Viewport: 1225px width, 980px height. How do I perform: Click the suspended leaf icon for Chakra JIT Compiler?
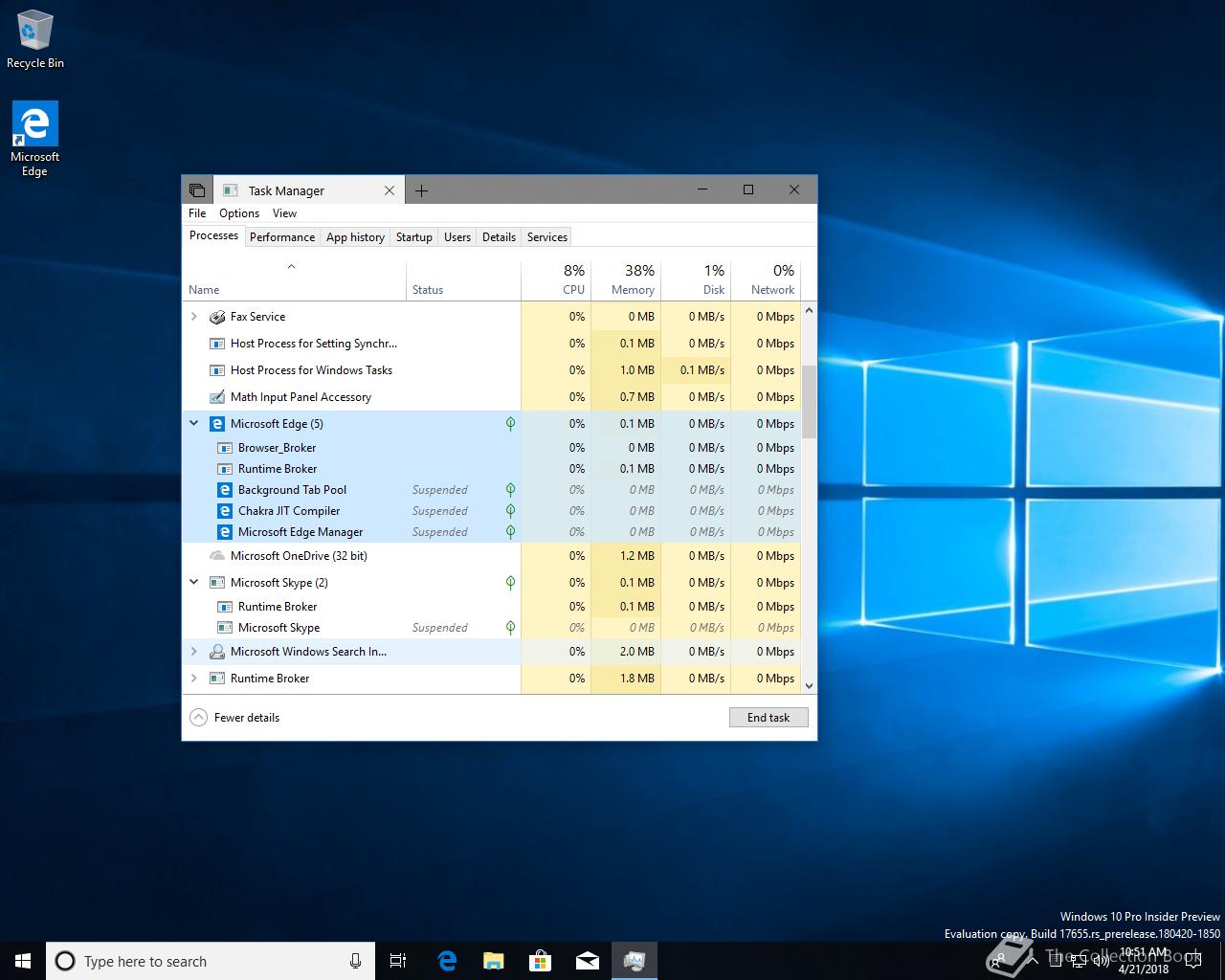coord(510,511)
